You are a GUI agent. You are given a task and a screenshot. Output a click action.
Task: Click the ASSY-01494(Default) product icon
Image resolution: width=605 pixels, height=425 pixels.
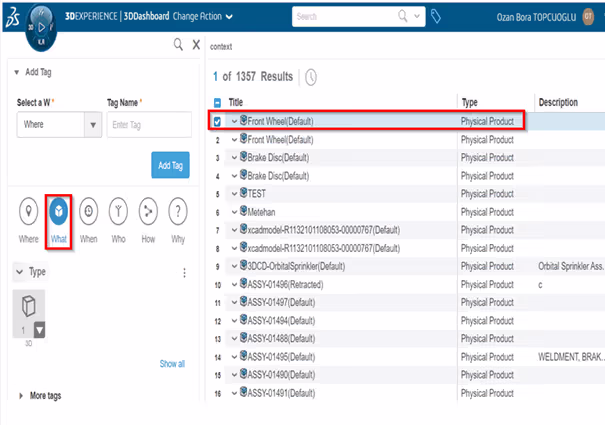click(243, 320)
